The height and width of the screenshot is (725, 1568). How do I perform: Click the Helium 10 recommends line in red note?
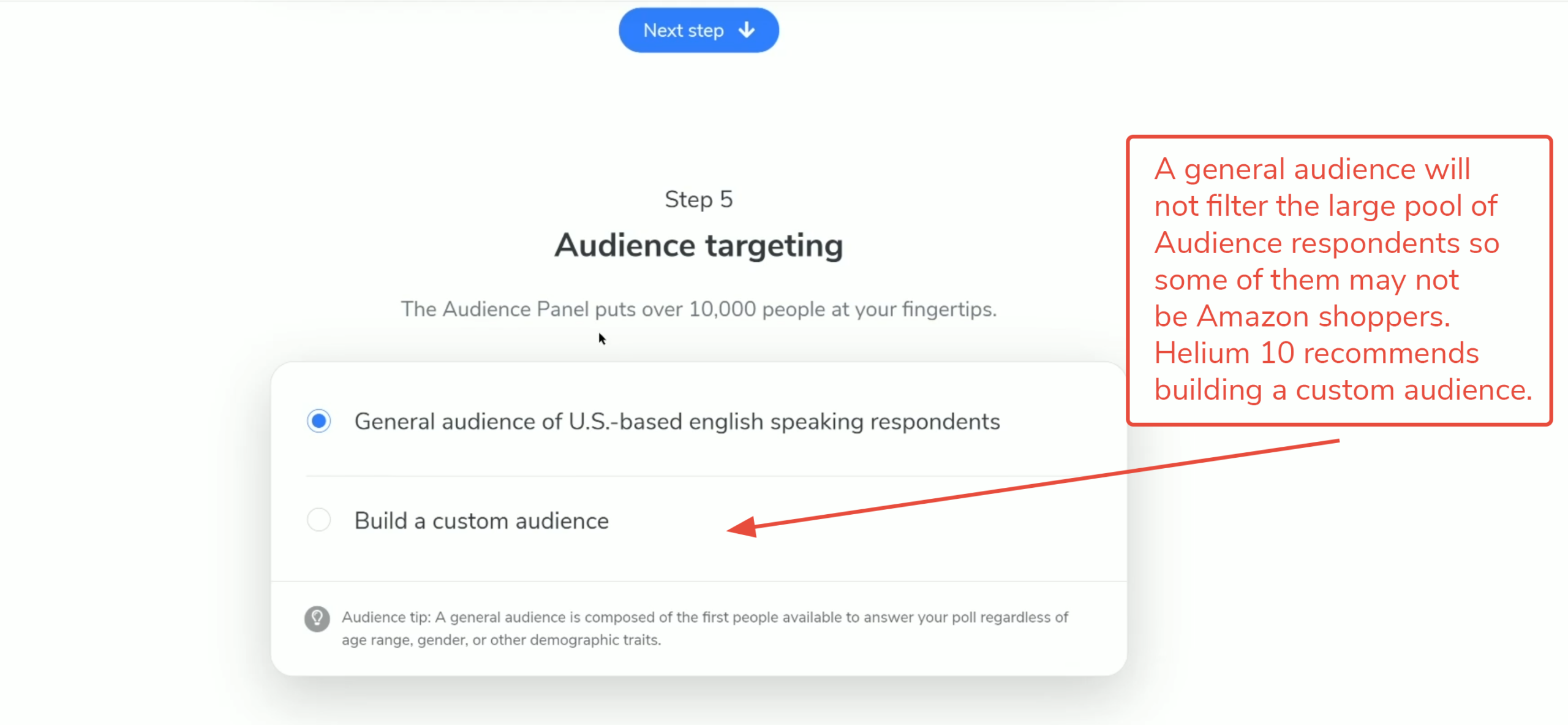pyautogui.click(x=1316, y=354)
